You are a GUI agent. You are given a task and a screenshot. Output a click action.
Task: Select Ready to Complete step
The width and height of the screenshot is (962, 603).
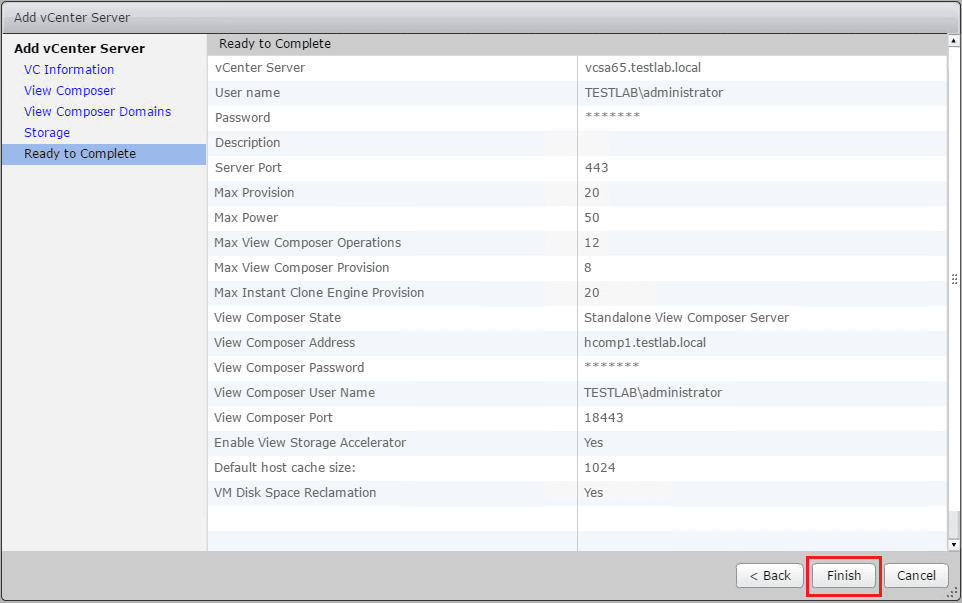coord(80,154)
